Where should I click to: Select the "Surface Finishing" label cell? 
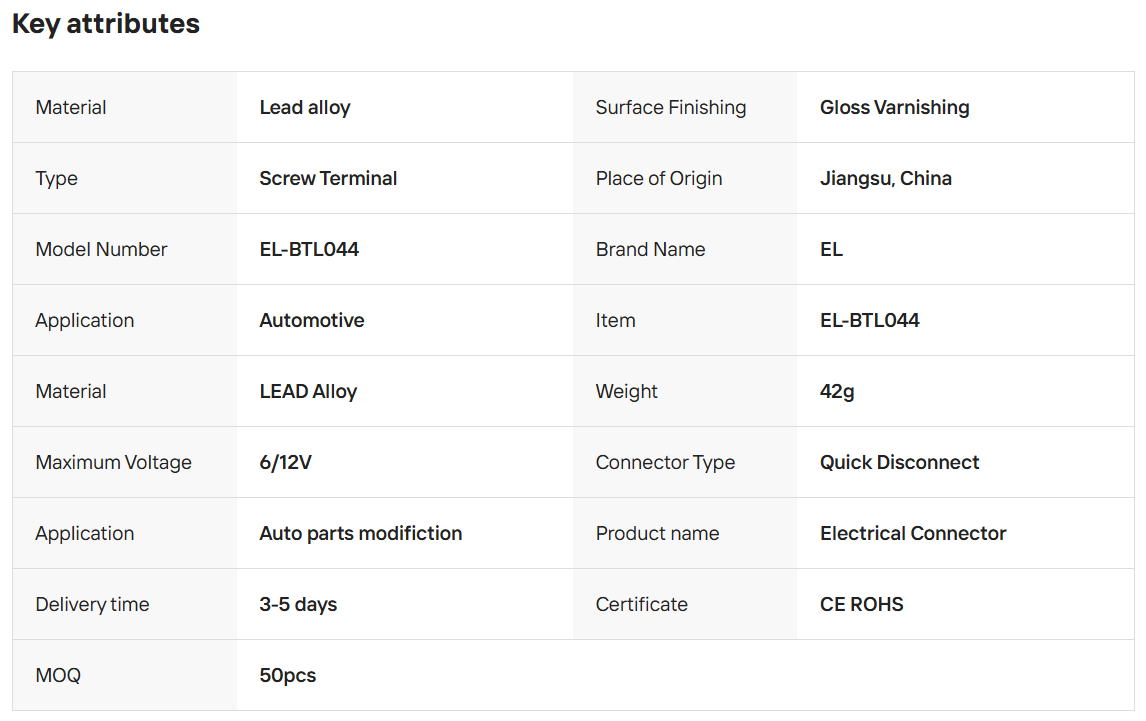[x=671, y=107]
